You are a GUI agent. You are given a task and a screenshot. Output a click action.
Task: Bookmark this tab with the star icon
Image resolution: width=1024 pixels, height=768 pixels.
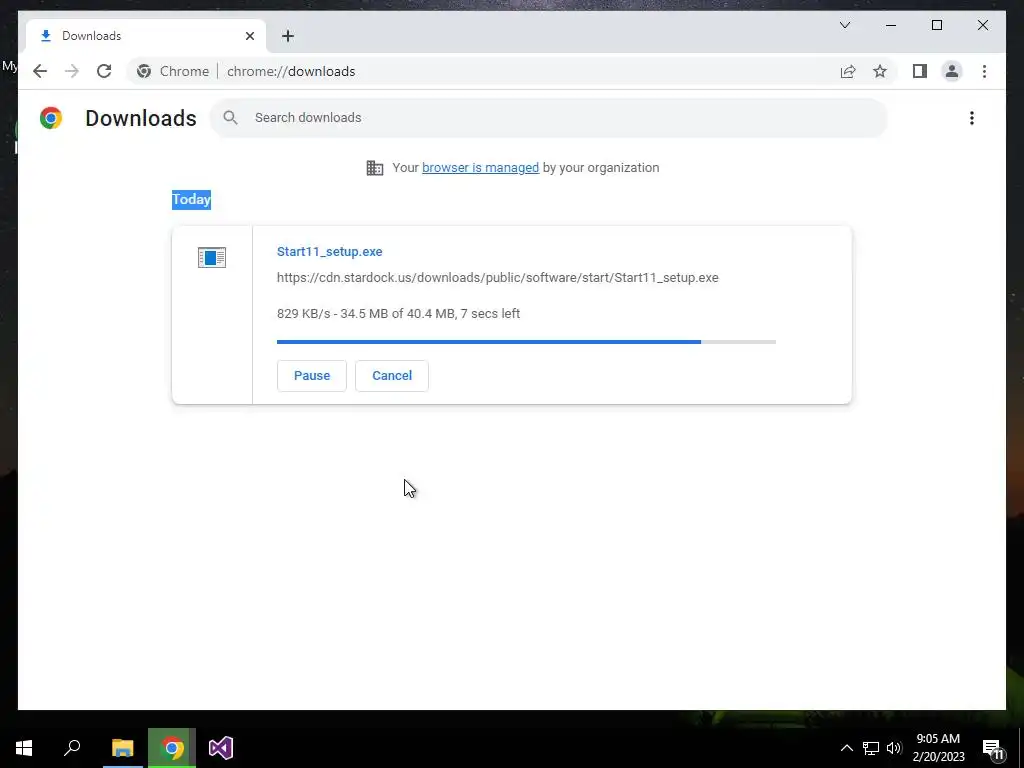pyautogui.click(x=880, y=71)
